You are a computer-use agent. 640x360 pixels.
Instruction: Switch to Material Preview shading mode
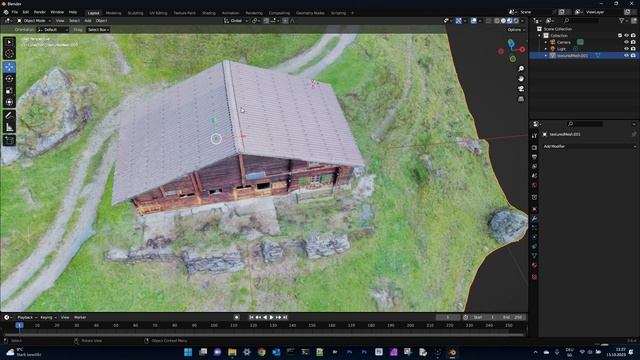(x=510, y=20)
